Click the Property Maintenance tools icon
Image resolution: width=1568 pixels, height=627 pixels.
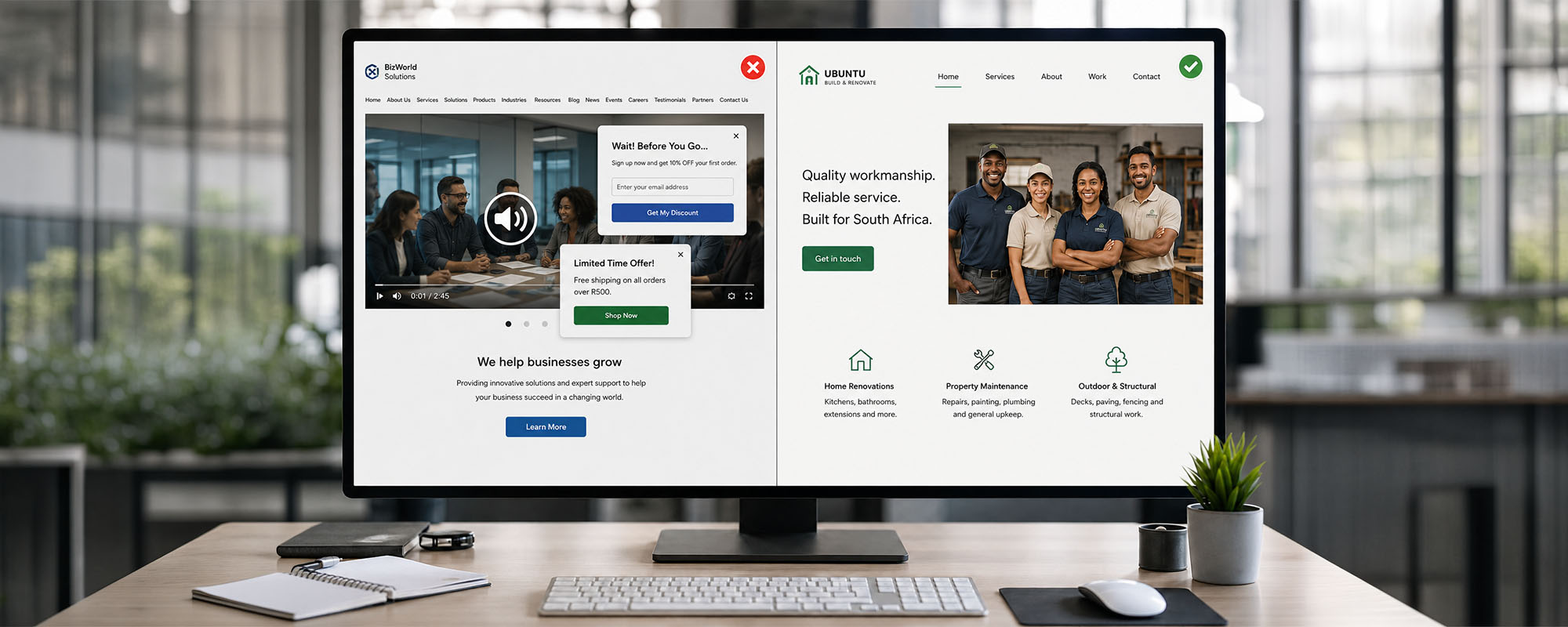pos(984,360)
